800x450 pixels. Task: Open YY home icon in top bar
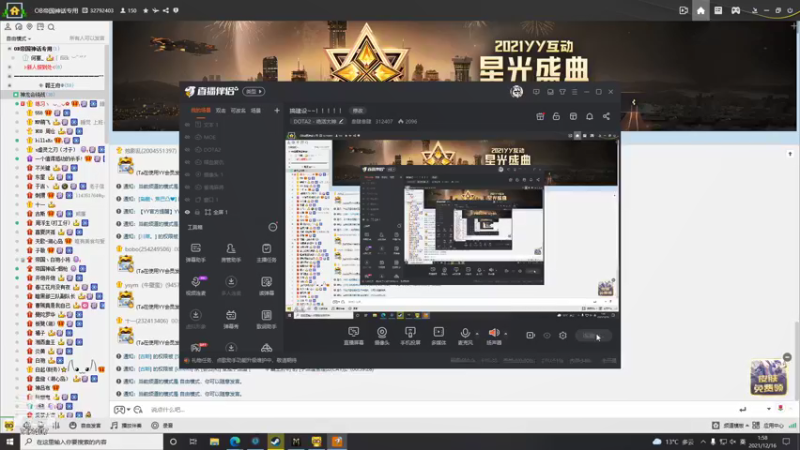701,10
